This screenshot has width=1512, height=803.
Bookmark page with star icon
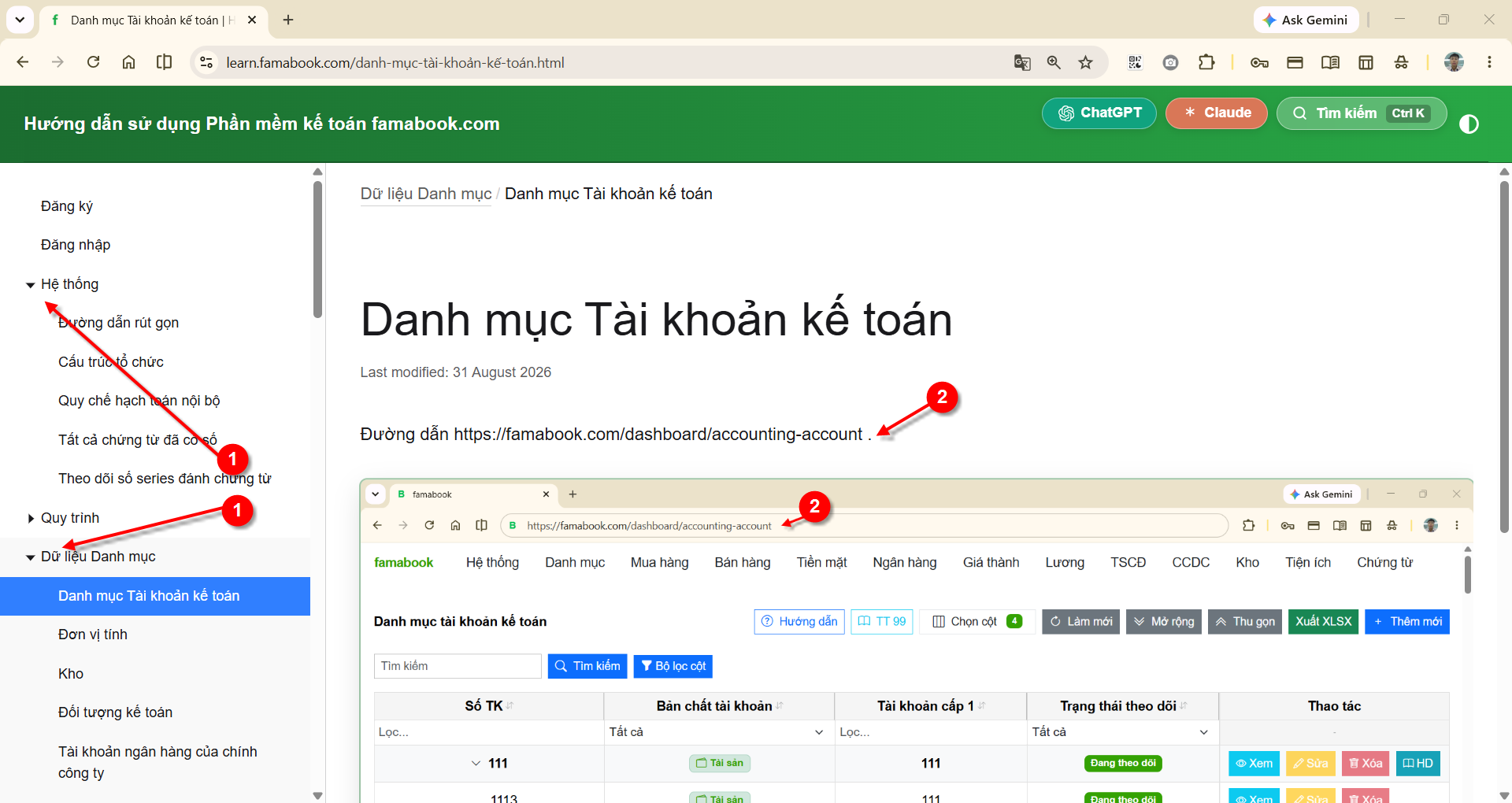point(1085,62)
